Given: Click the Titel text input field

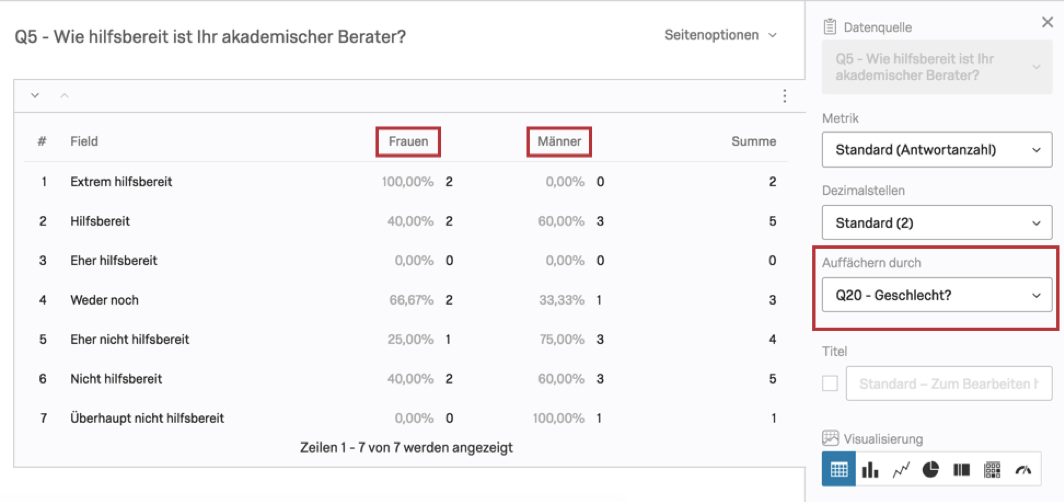Looking at the screenshot, I should click(x=949, y=384).
